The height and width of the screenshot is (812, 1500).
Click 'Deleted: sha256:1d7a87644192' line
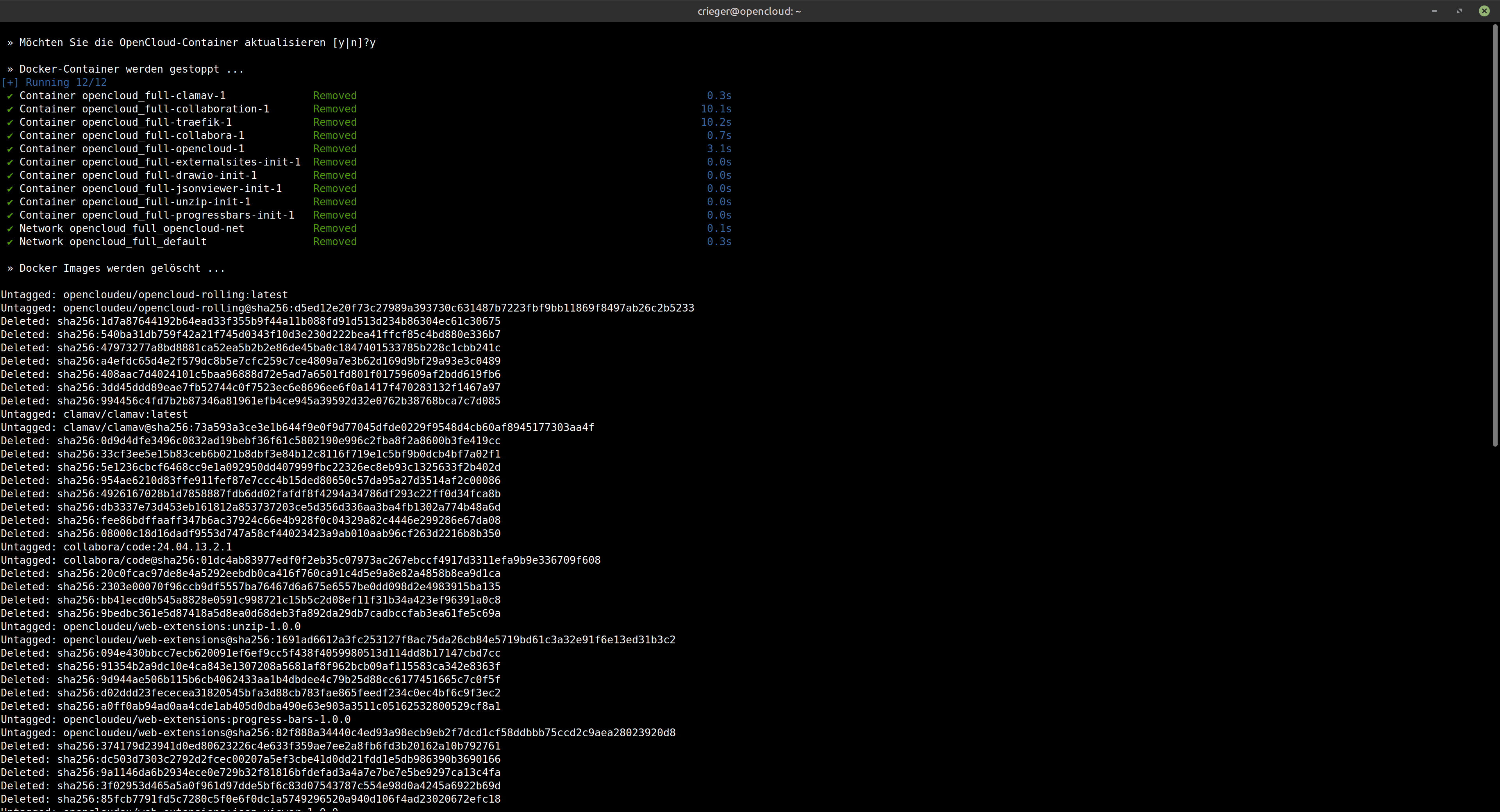tap(250, 321)
